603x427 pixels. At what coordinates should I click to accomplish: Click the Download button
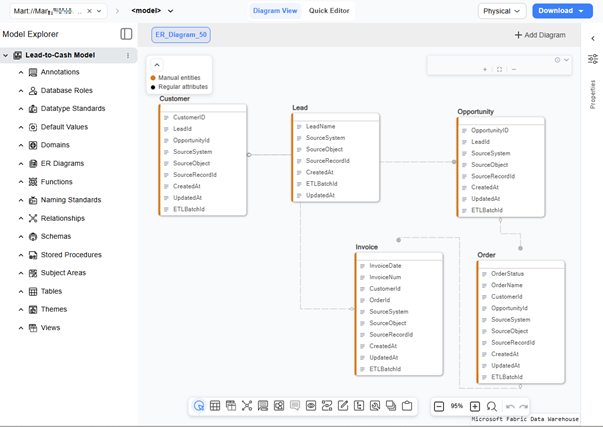click(x=562, y=11)
